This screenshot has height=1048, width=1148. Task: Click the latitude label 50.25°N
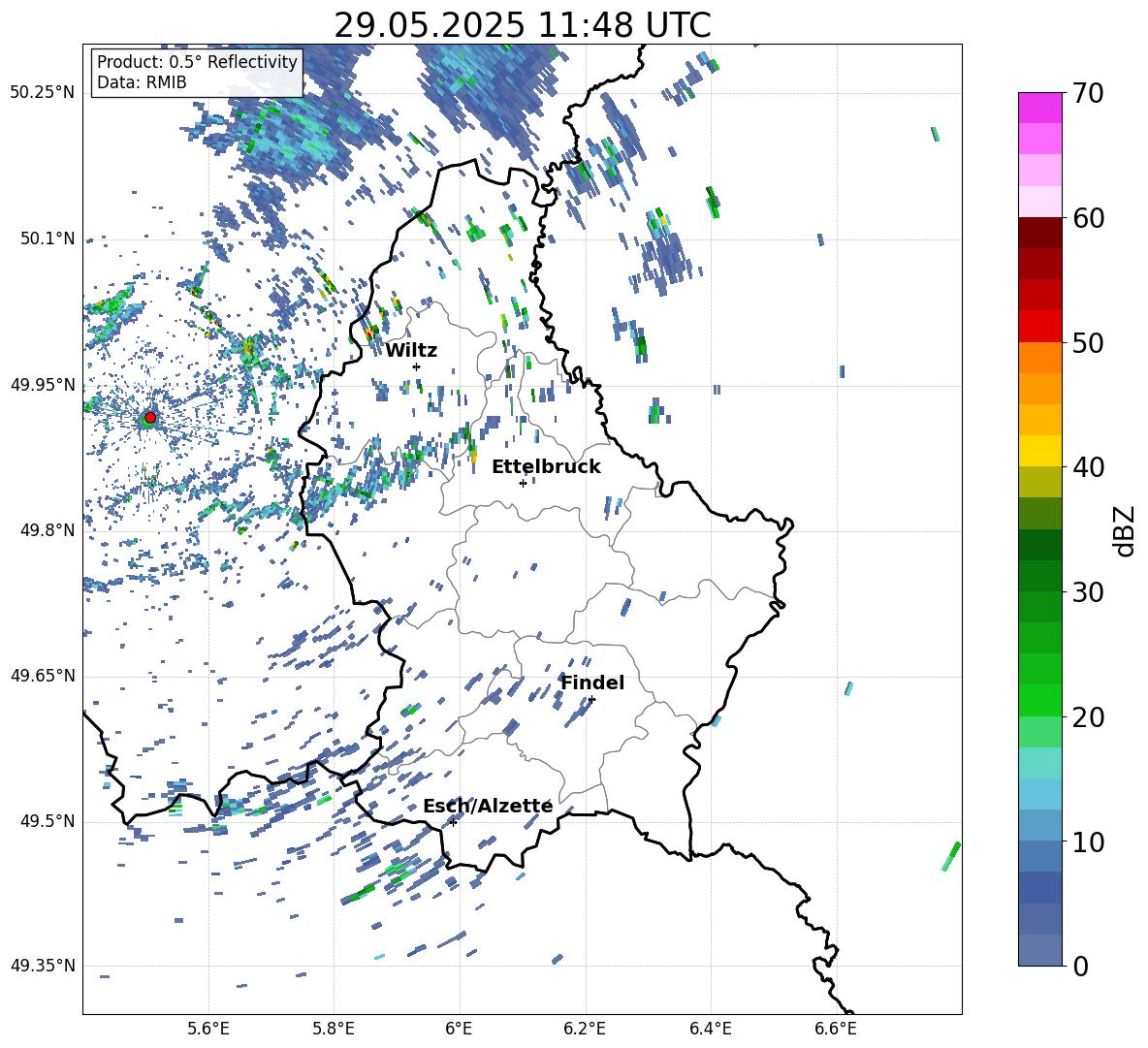coord(43,93)
